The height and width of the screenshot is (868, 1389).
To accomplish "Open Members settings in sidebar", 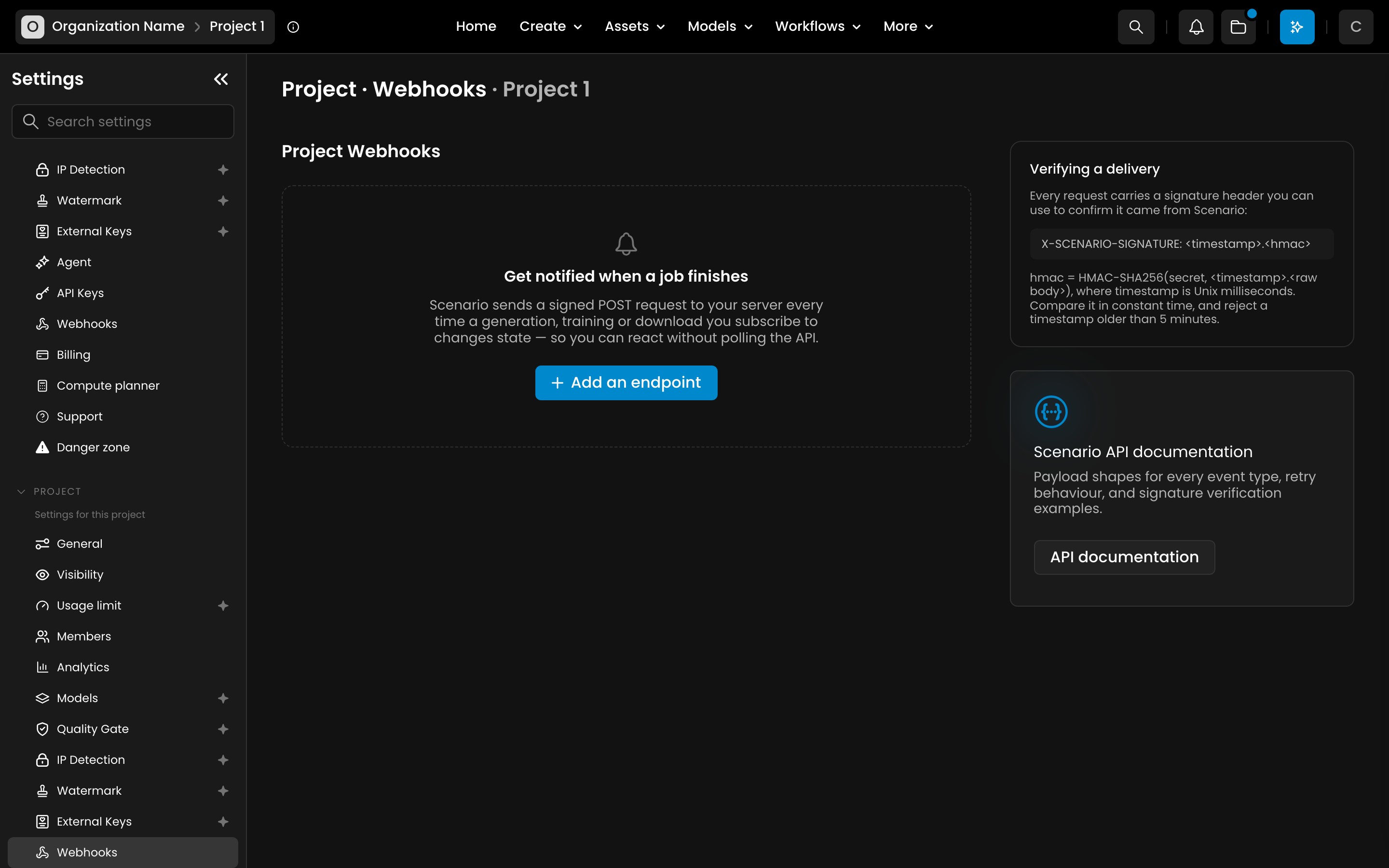I will [123, 636].
